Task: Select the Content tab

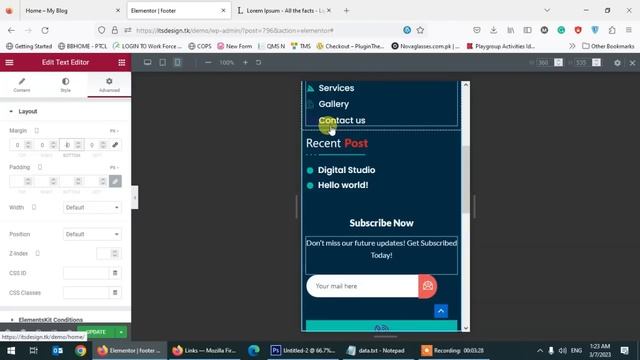Action: 22,85
